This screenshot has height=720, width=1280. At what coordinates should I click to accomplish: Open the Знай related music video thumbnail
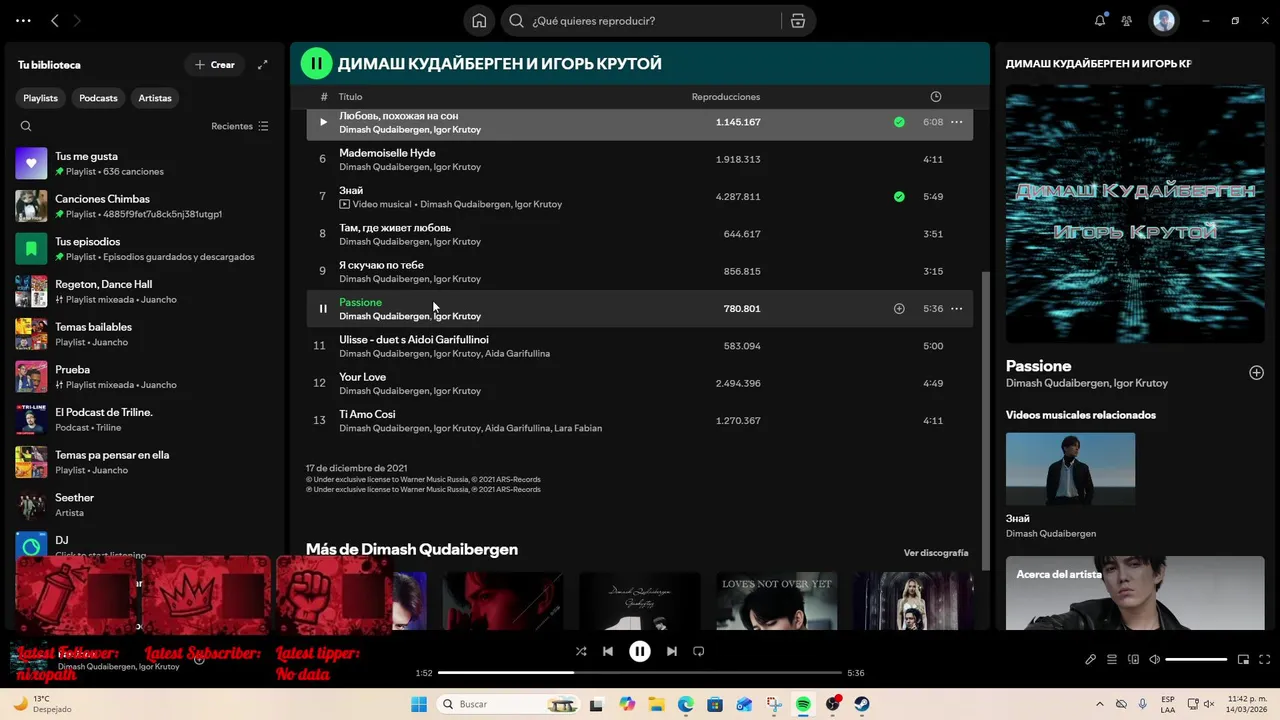click(1070, 469)
